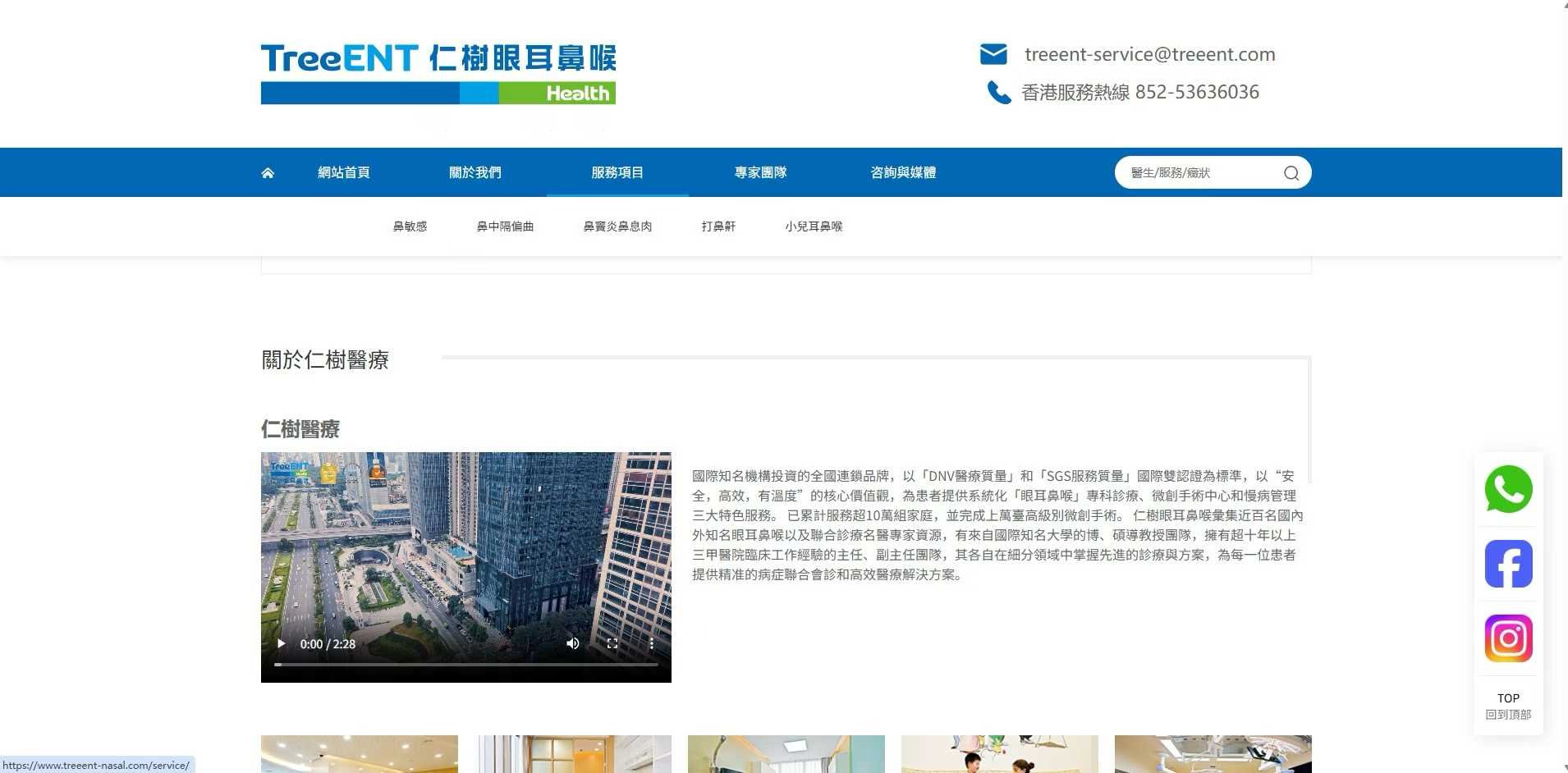
Task: Click the phone hotline icon
Action: pyautogui.click(x=998, y=92)
